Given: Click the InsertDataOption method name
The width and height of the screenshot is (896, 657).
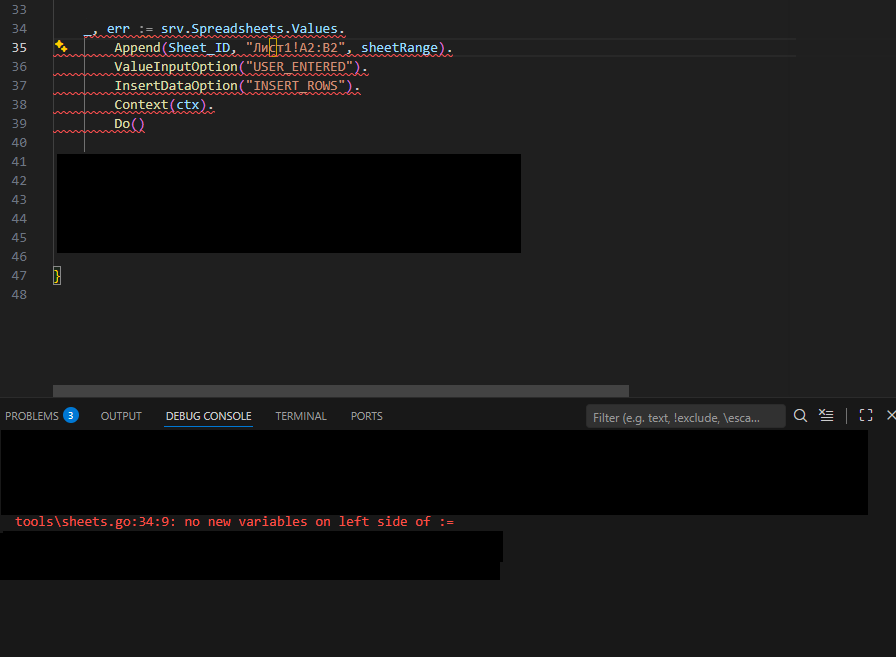Looking at the screenshot, I should pos(176,86).
